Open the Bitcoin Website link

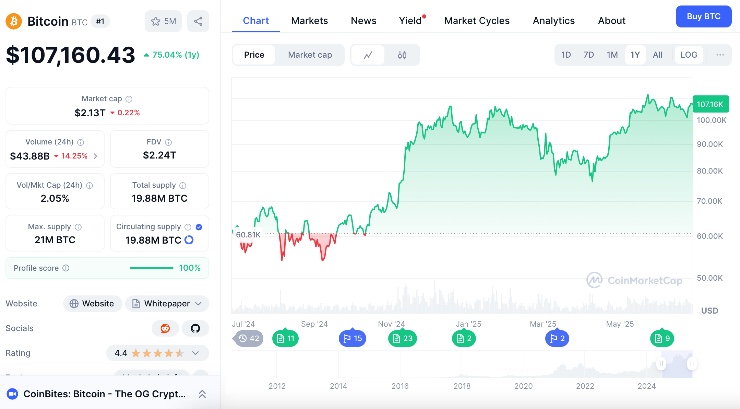(x=92, y=304)
